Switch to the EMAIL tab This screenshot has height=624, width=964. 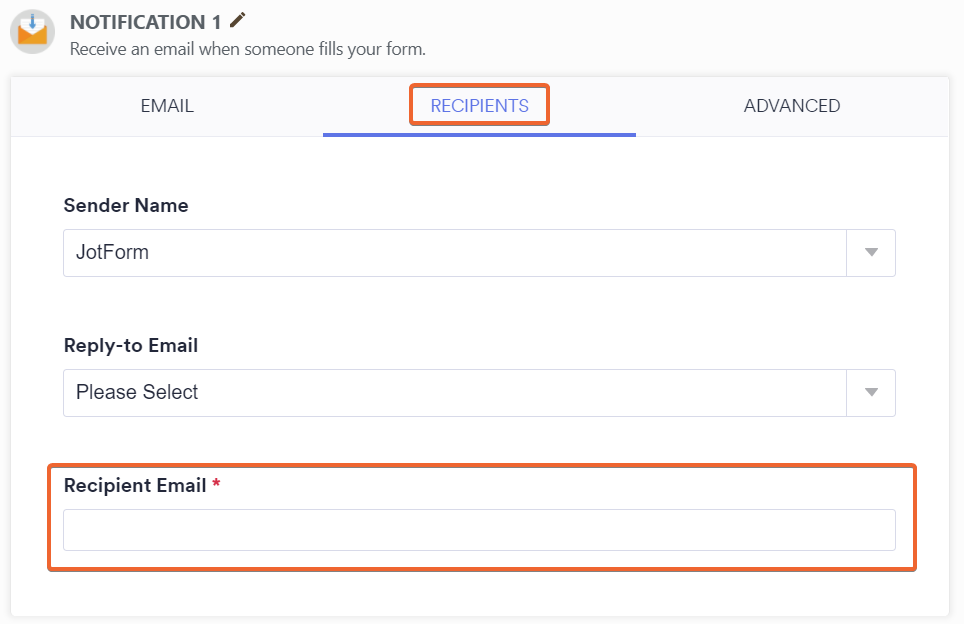click(x=166, y=105)
